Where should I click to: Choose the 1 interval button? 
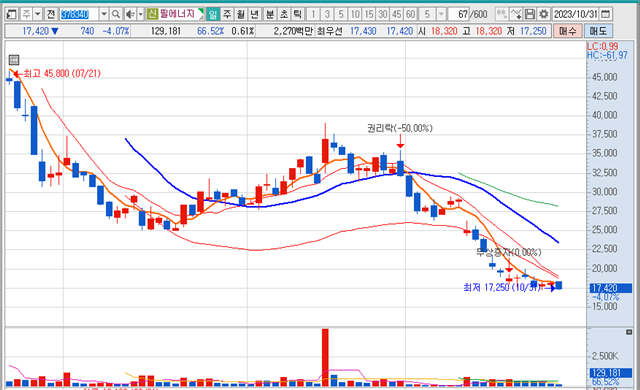(x=313, y=15)
